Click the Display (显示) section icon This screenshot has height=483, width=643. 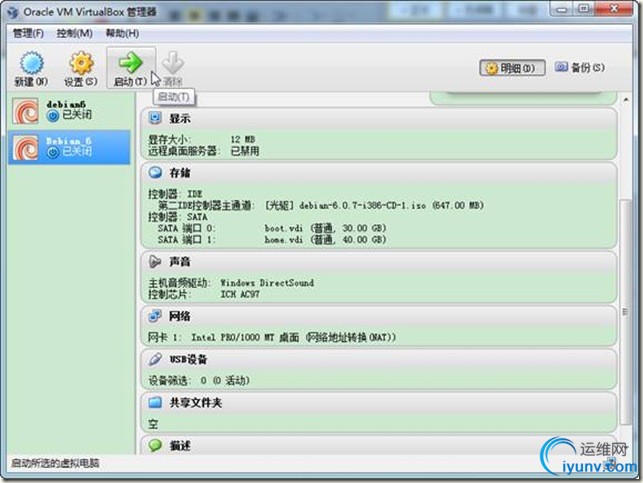tap(155, 118)
